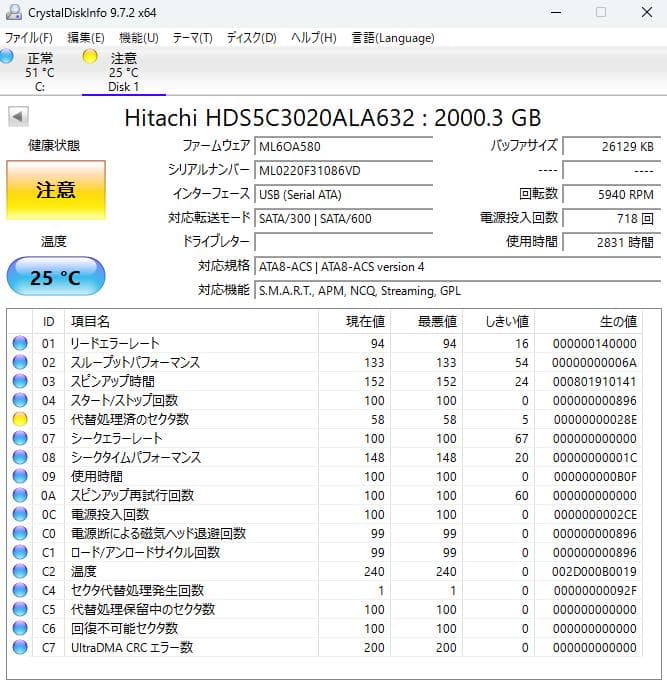The width and height of the screenshot is (667, 683).
Task: Select the Disk 1 drive tab
Action: (x=124, y=71)
